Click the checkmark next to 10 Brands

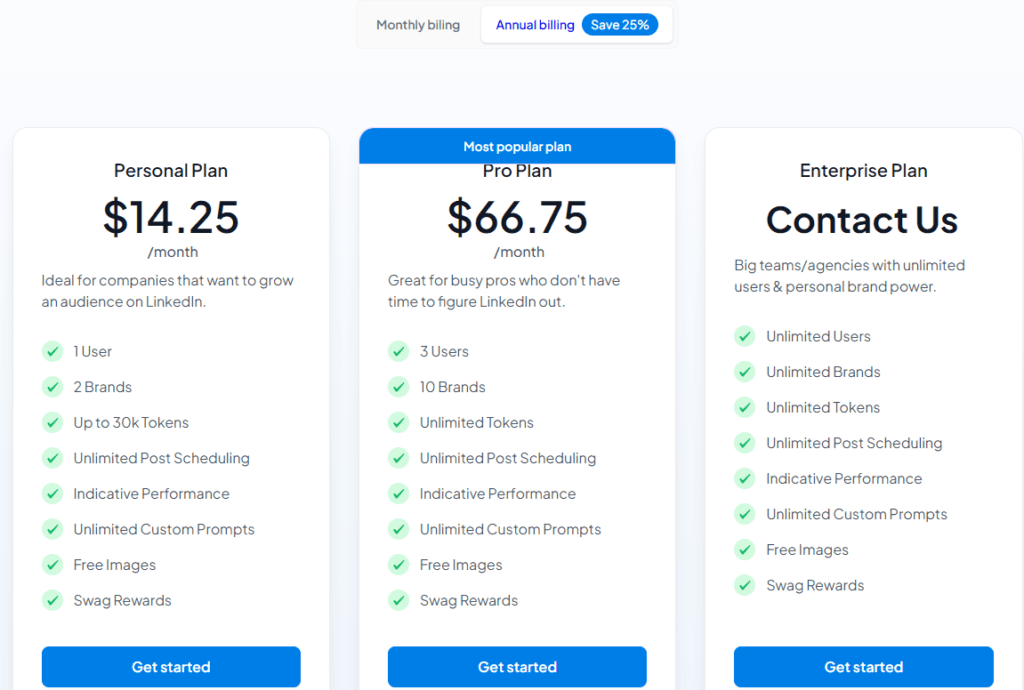pos(398,387)
